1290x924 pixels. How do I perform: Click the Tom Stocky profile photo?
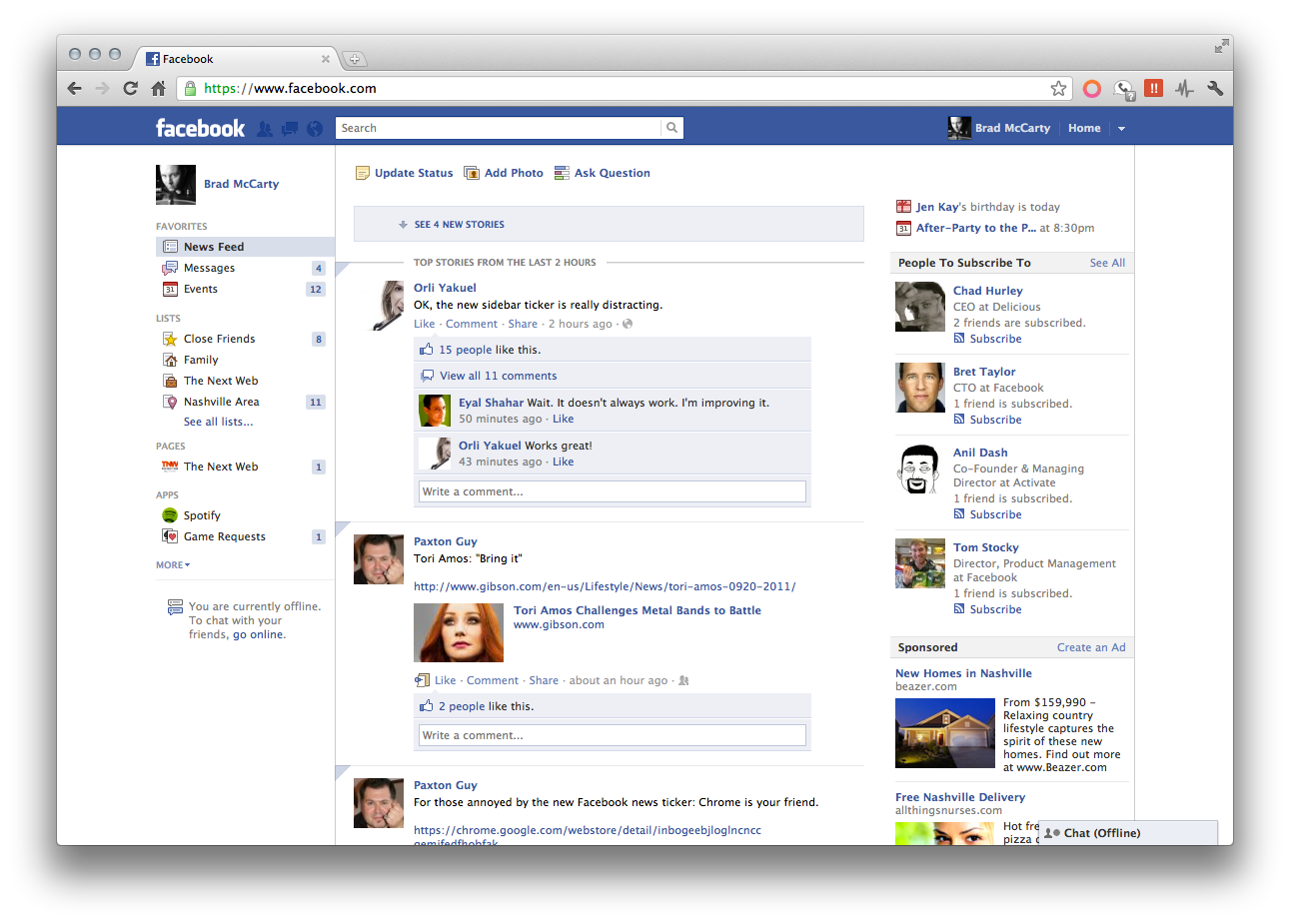pyautogui.click(x=920, y=564)
